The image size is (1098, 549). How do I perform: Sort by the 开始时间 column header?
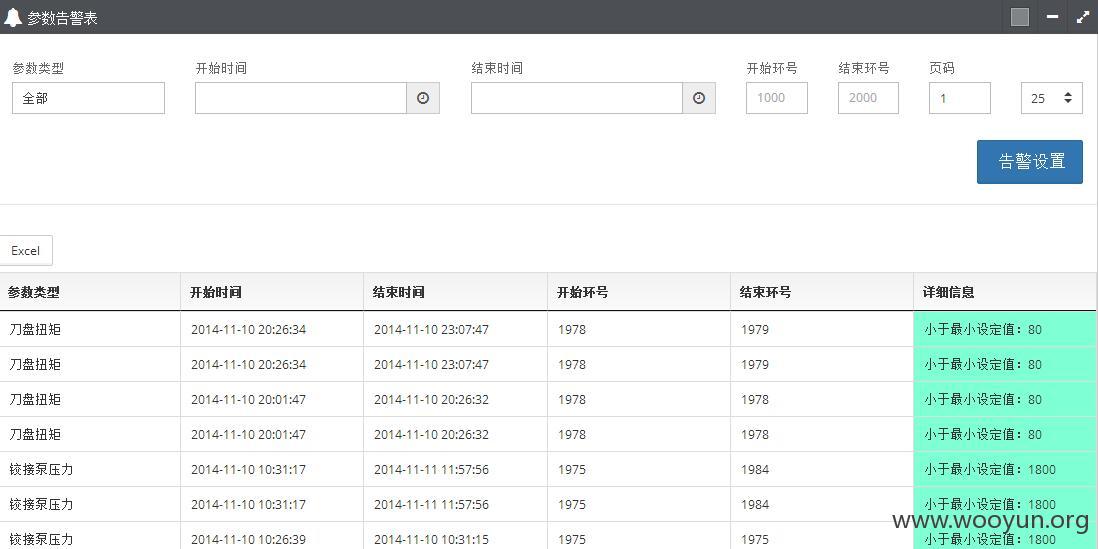[272, 292]
